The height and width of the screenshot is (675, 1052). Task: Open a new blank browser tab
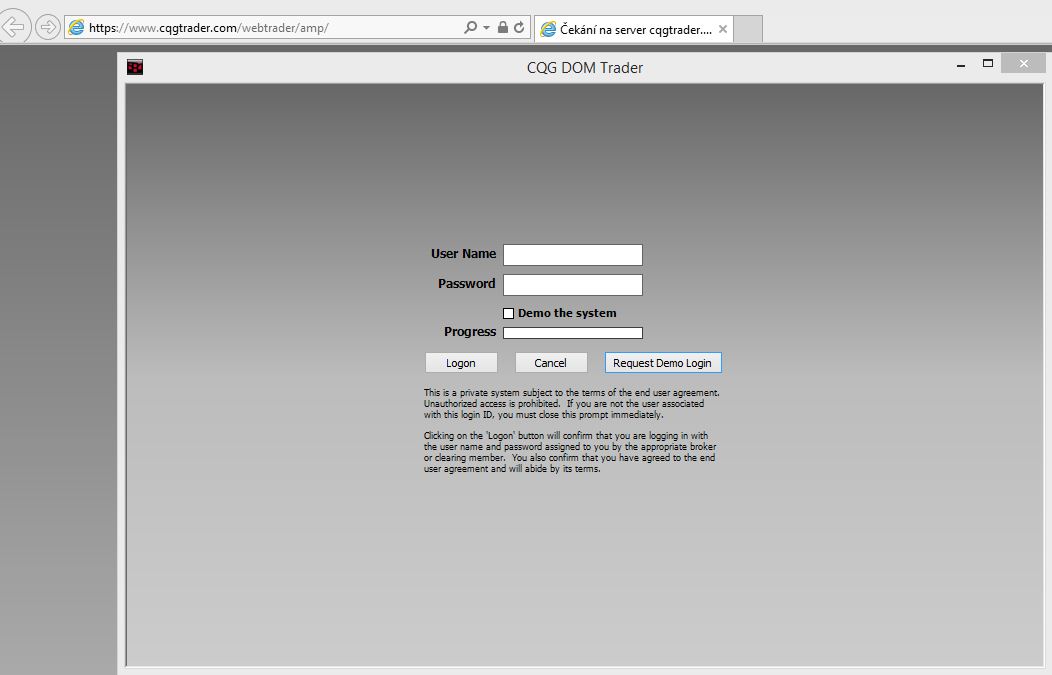[x=748, y=29]
